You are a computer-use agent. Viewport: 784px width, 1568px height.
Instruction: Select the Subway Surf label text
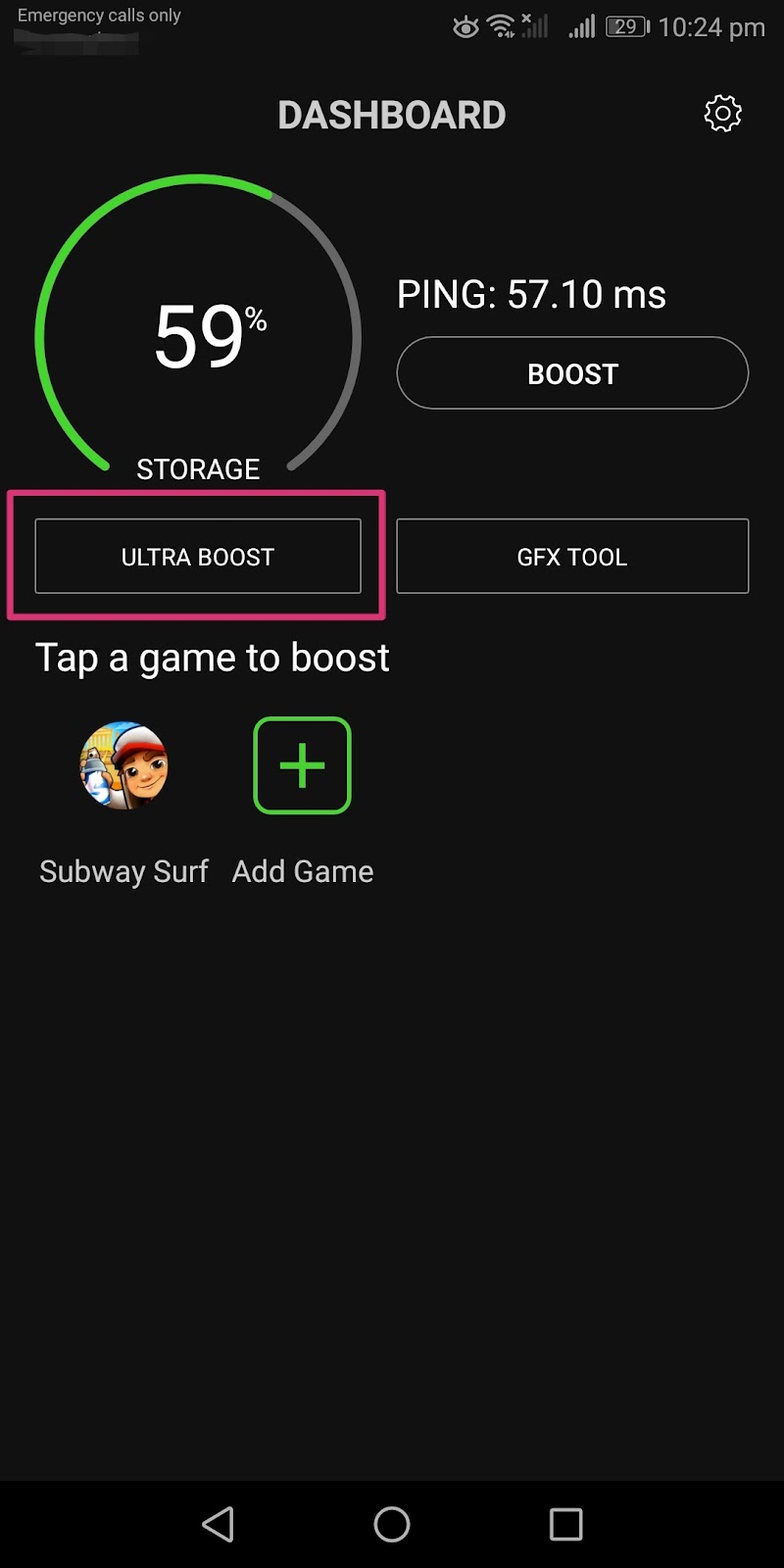pyautogui.click(x=123, y=871)
